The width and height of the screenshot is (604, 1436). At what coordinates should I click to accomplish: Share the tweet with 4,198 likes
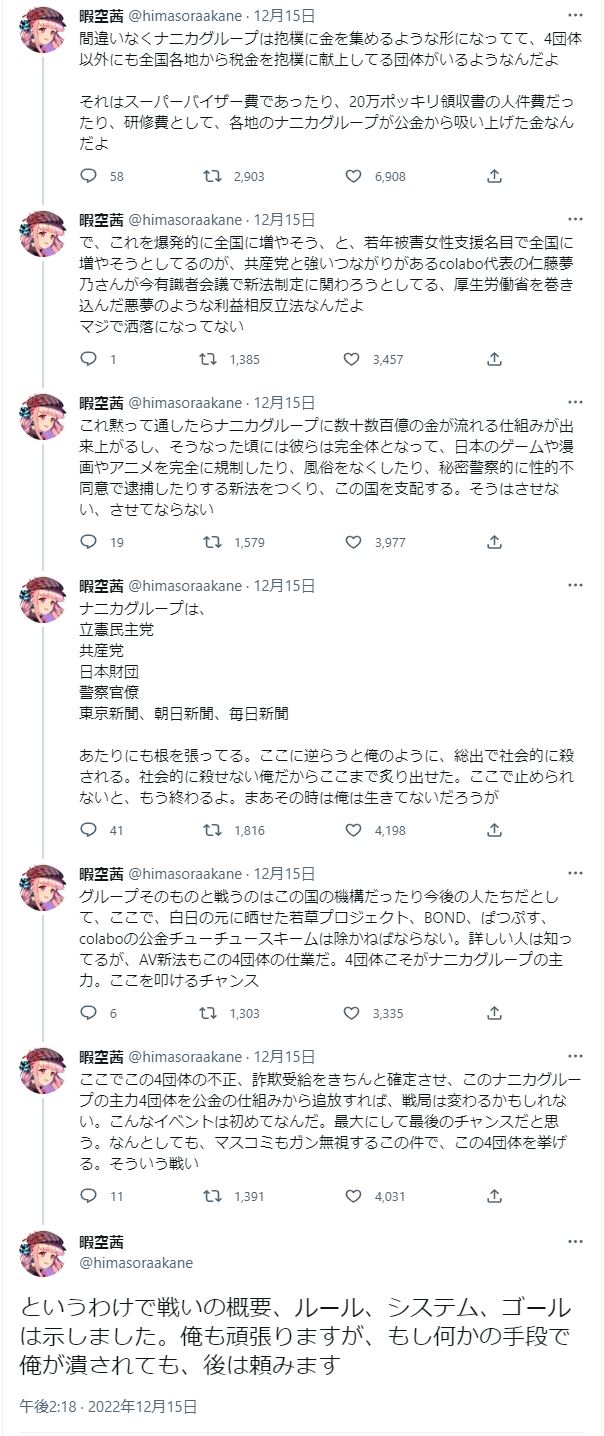(x=494, y=829)
